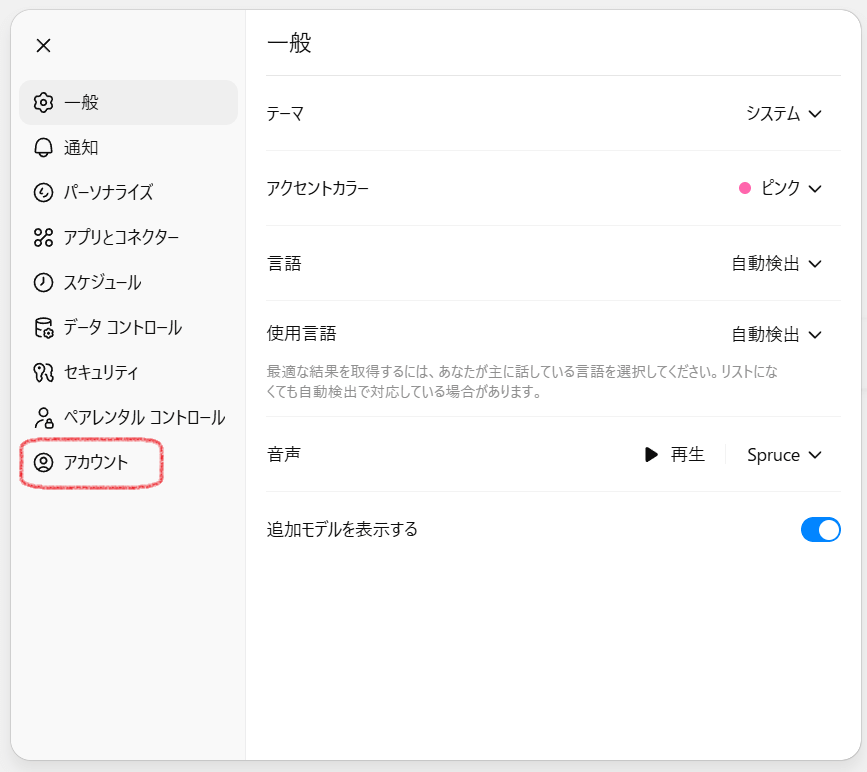Click the gear icon beside 一般
Screen dimensions: 867x772
click(x=43, y=102)
